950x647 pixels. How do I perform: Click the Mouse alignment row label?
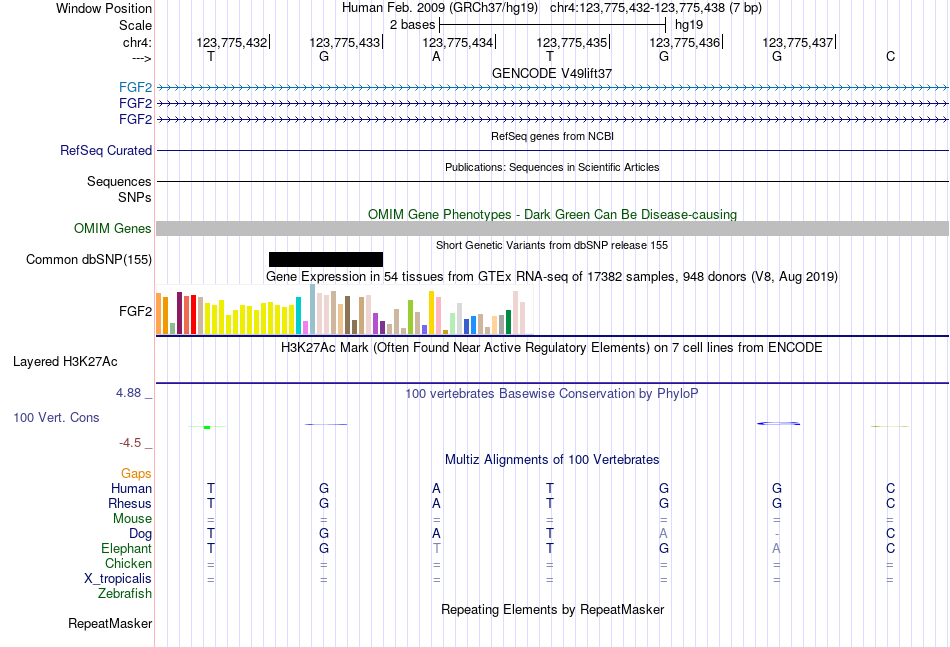click(x=132, y=519)
